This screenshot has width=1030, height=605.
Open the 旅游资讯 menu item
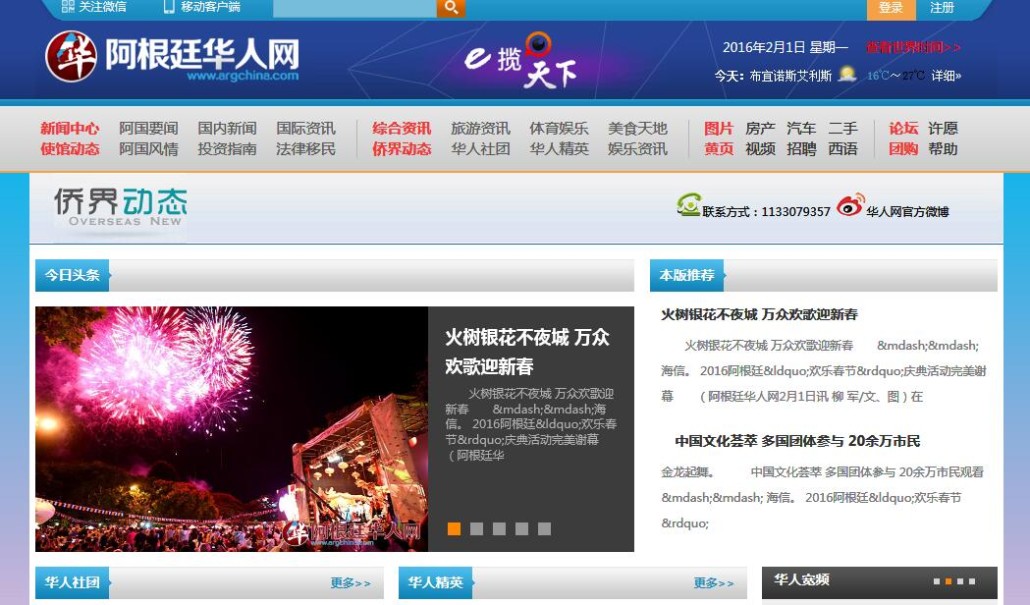(x=480, y=128)
